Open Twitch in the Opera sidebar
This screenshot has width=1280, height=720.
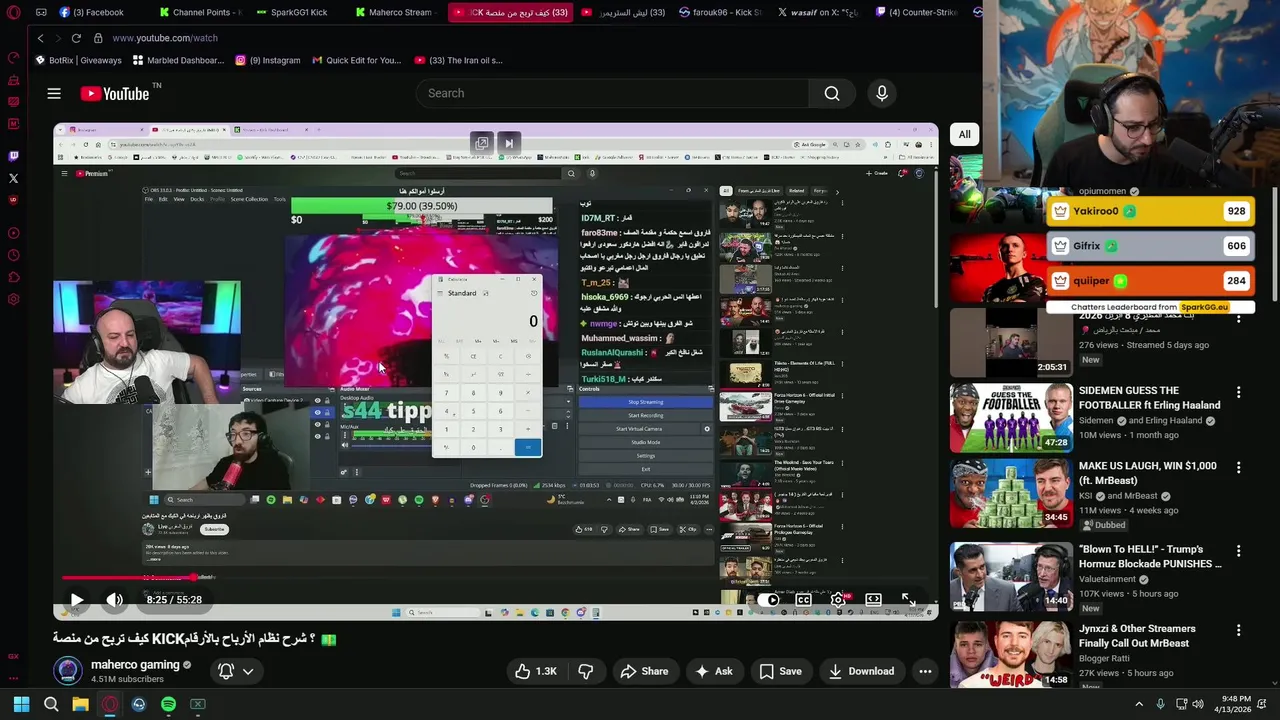click(x=13, y=156)
